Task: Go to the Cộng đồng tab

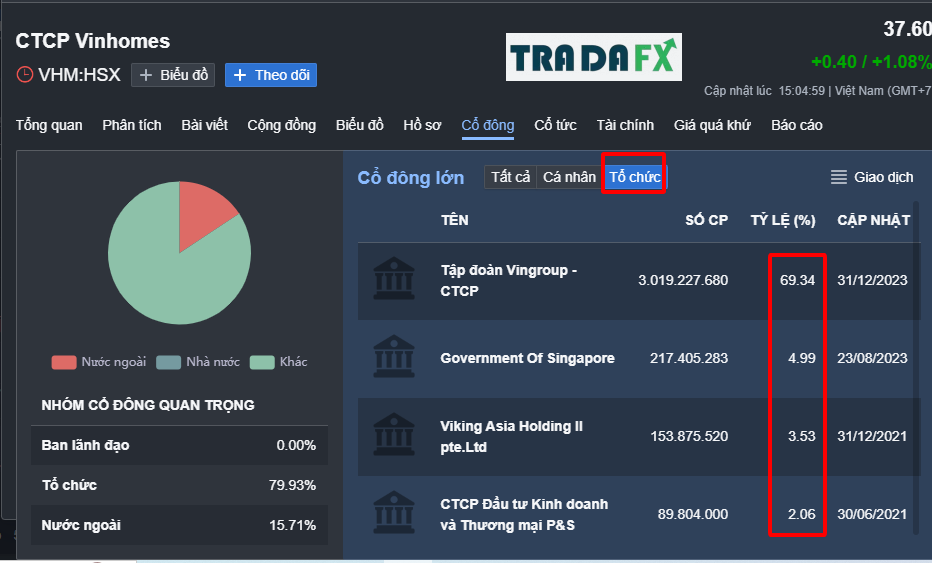Action: click(x=282, y=125)
